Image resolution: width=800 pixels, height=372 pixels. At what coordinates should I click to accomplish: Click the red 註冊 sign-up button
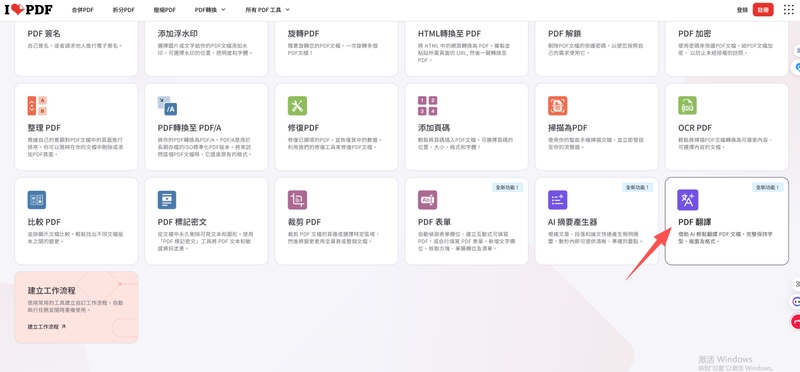[x=763, y=10]
